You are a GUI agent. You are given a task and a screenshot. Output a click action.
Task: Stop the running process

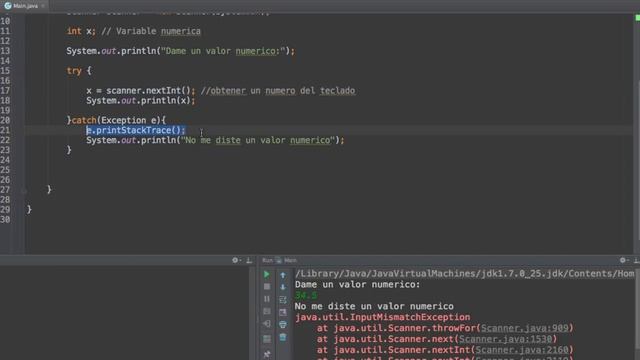(267, 287)
